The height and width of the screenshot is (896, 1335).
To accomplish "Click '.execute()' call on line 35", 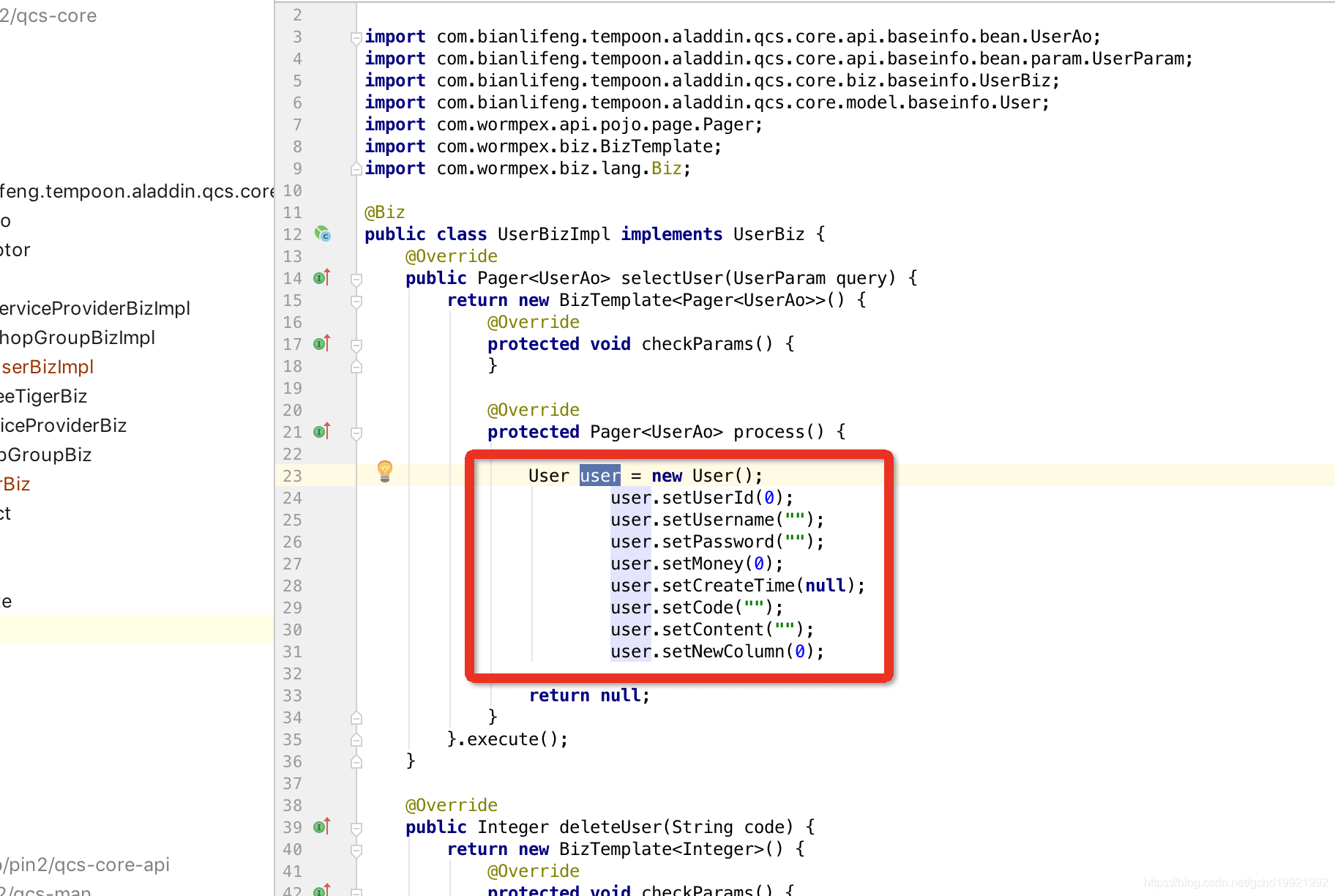I will (513, 739).
